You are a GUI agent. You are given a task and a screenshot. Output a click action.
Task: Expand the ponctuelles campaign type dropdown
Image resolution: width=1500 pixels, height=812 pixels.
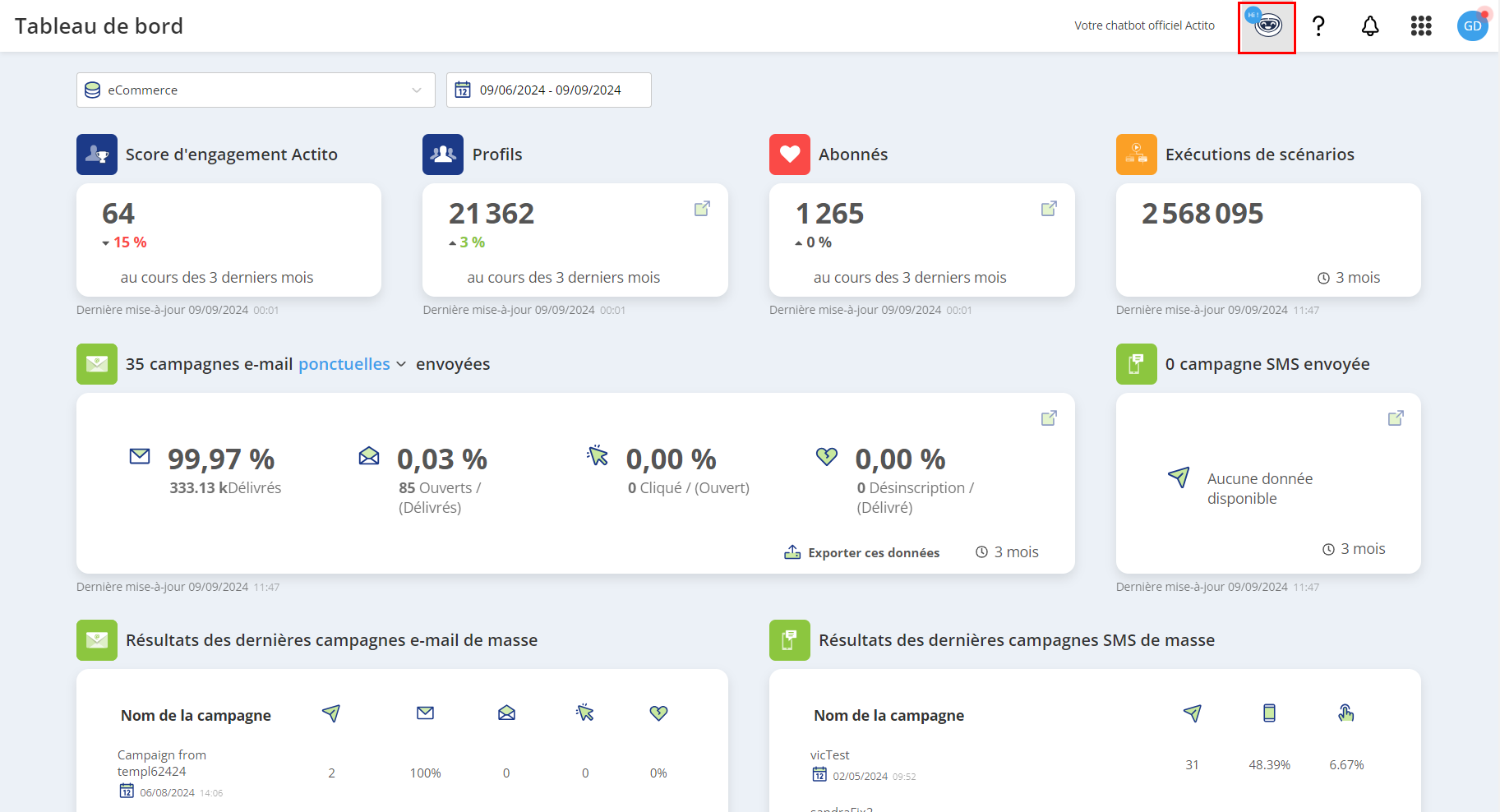(353, 364)
